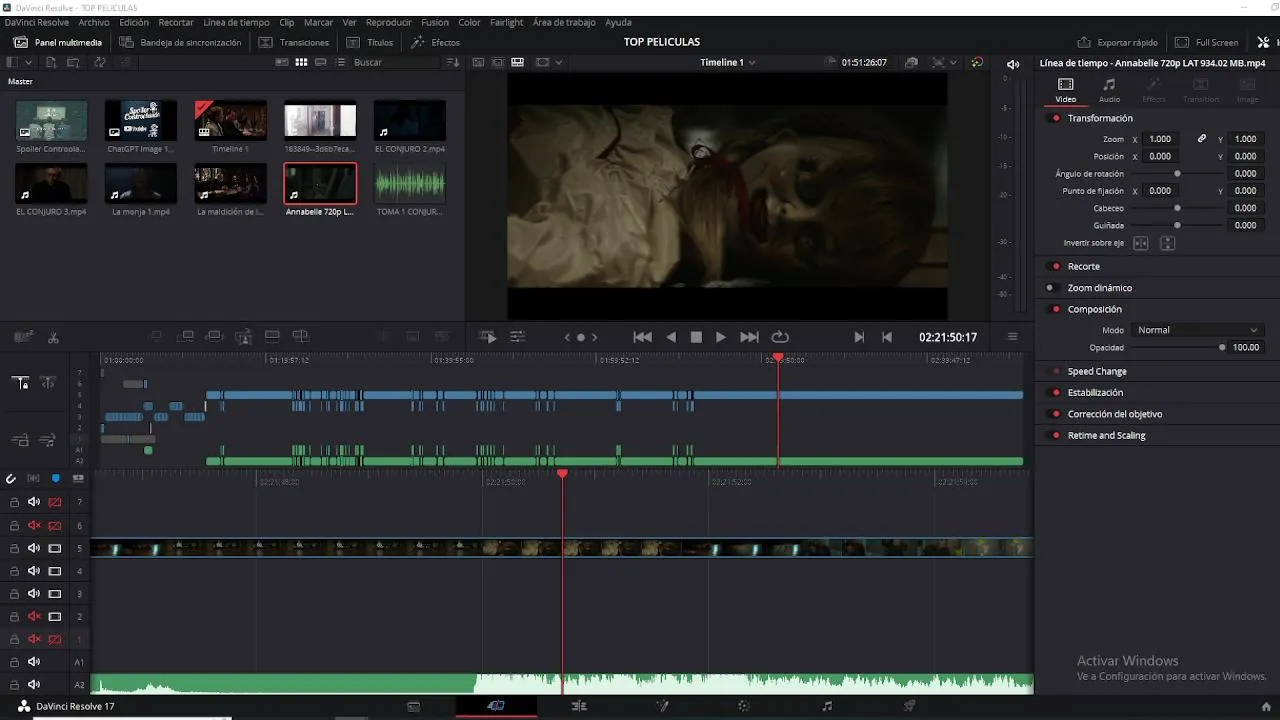This screenshot has height=720, width=1280.
Task: Adjust the Ángulo de rotación slider
Action: point(1177,174)
